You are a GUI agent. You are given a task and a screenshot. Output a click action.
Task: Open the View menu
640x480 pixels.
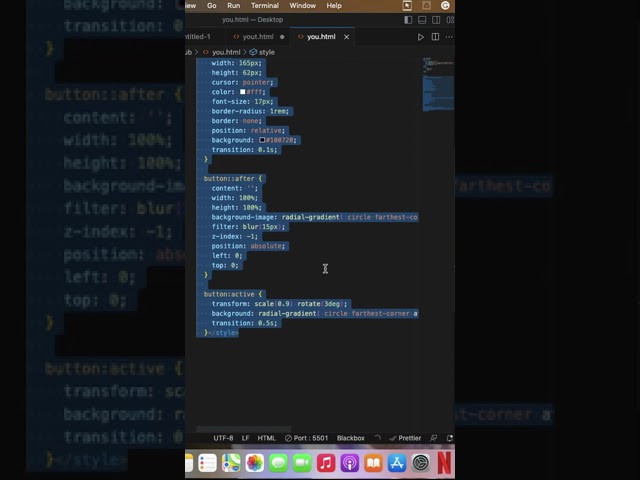pyautogui.click(x=191, y=6)
